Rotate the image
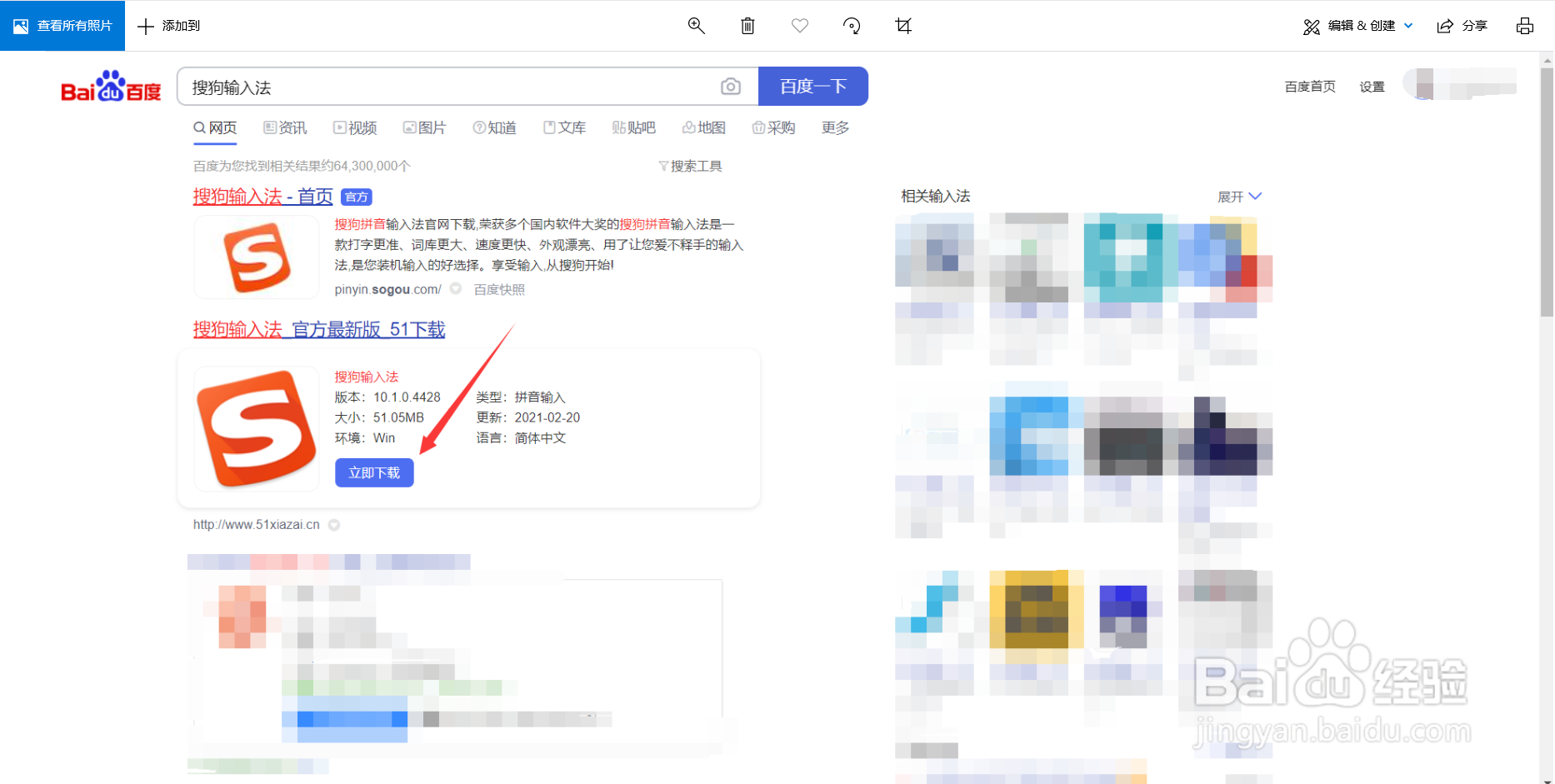The image size is (1555, 784). 852,26
